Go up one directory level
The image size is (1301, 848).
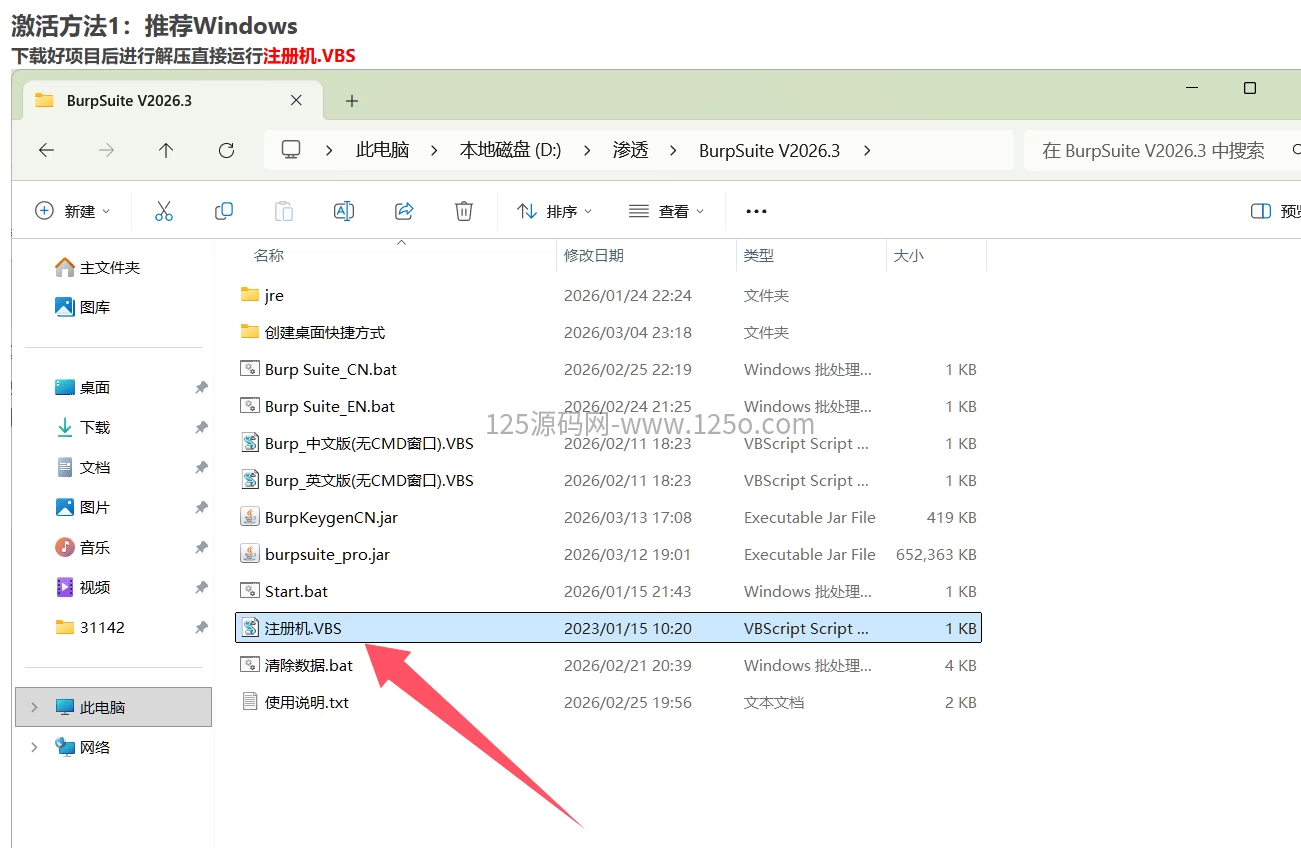(x=166, y=150)
